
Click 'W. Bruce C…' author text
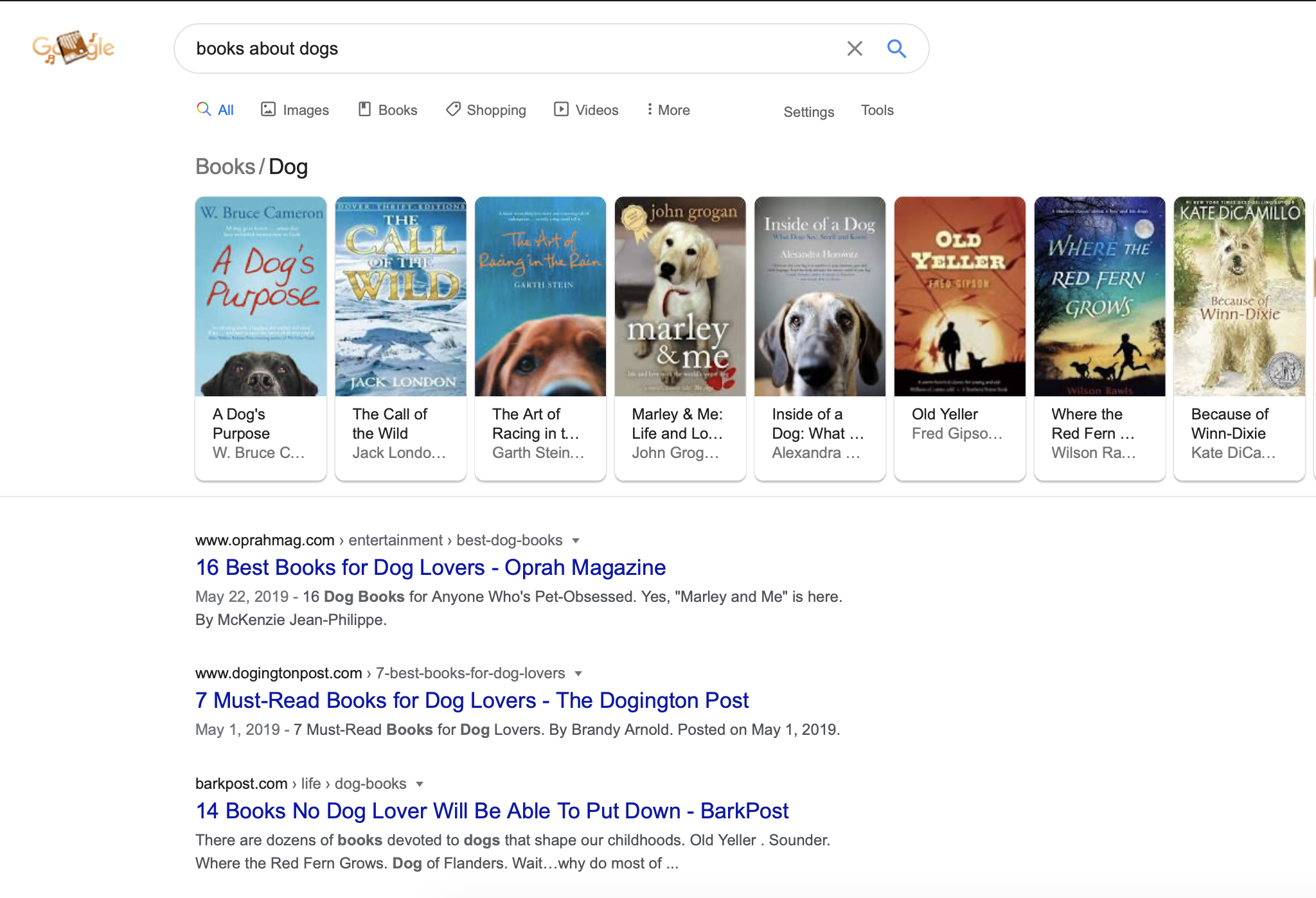259,453
